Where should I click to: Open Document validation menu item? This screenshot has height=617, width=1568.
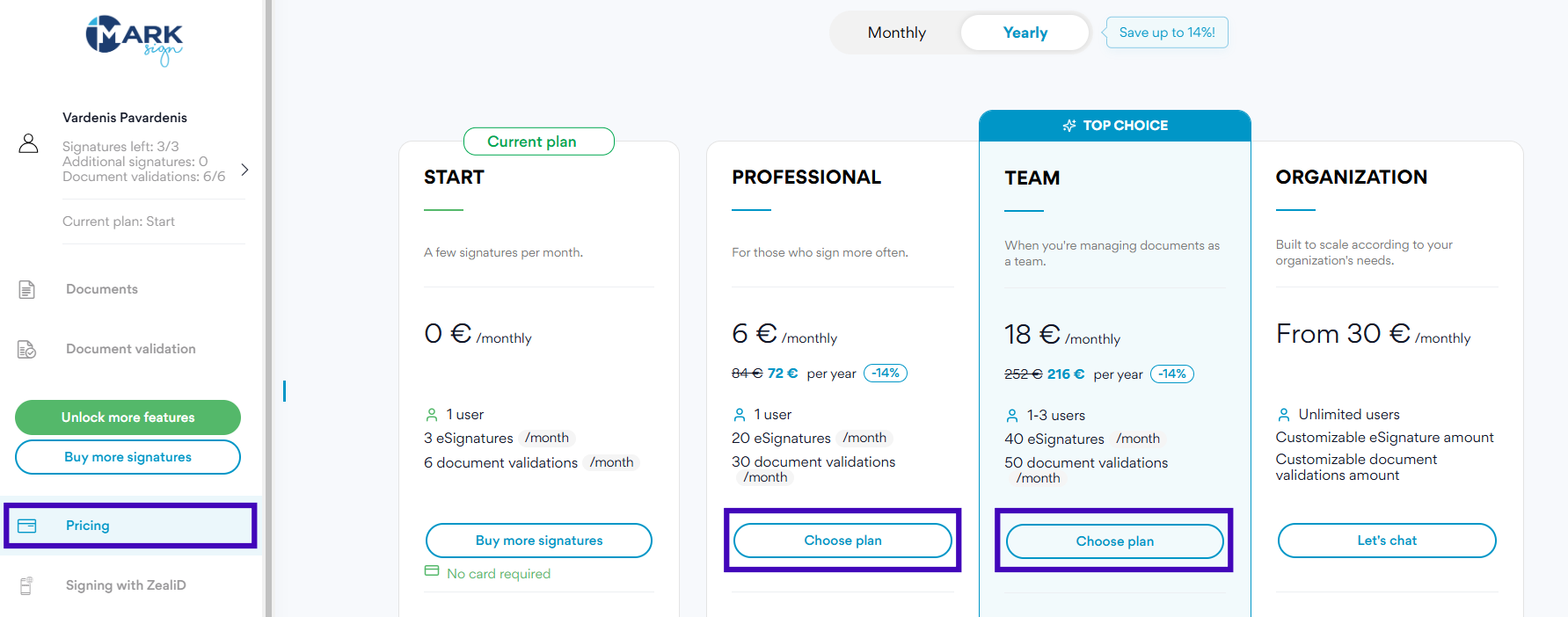(130, 349)
